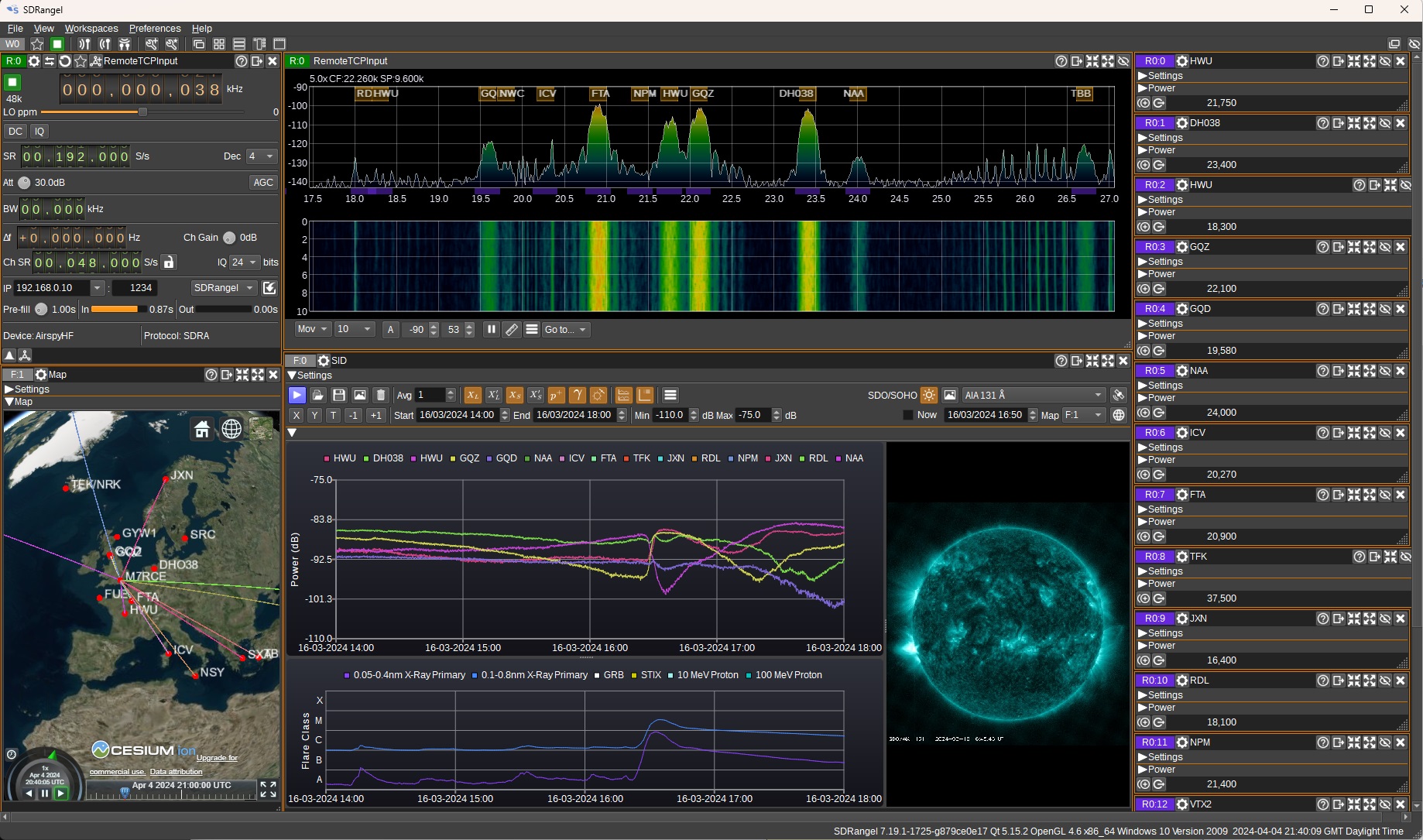Image resolution: width=1423 pixels, height=840 pixels.
Task: Click the globe scene mode icon on map
Action: [x=231, y=429]
